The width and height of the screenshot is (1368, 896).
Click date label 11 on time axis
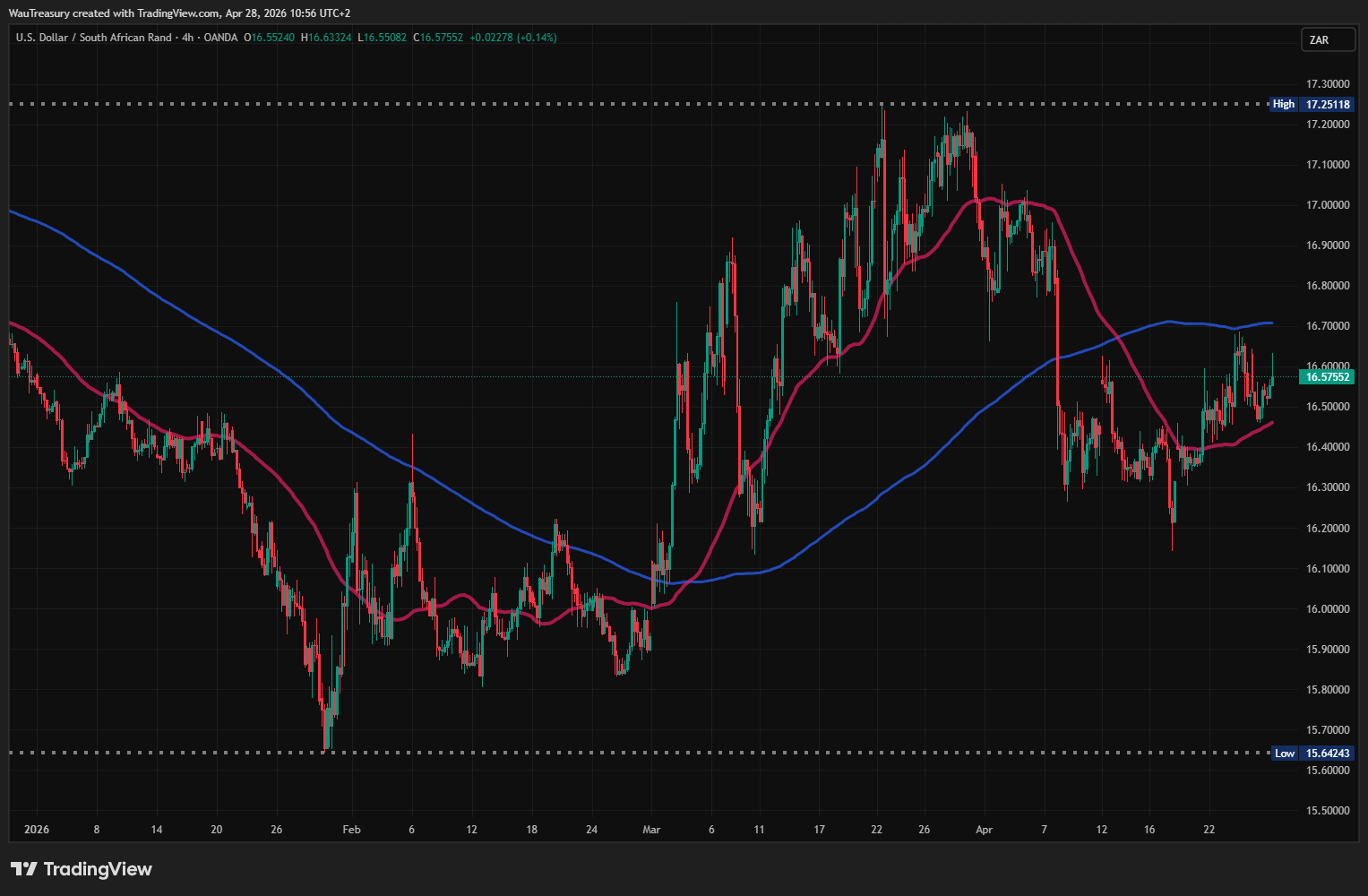click(759, 830)
